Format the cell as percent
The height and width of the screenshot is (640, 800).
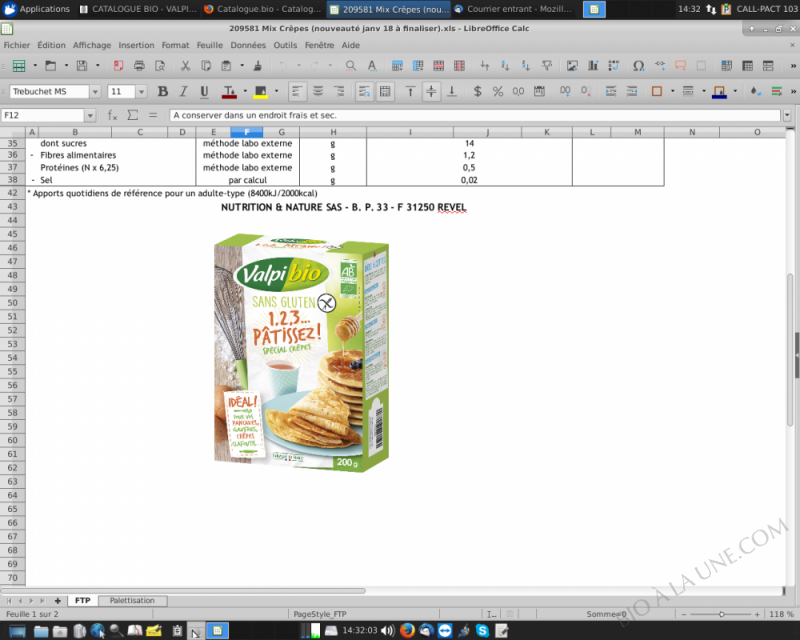tap(498, 91)
